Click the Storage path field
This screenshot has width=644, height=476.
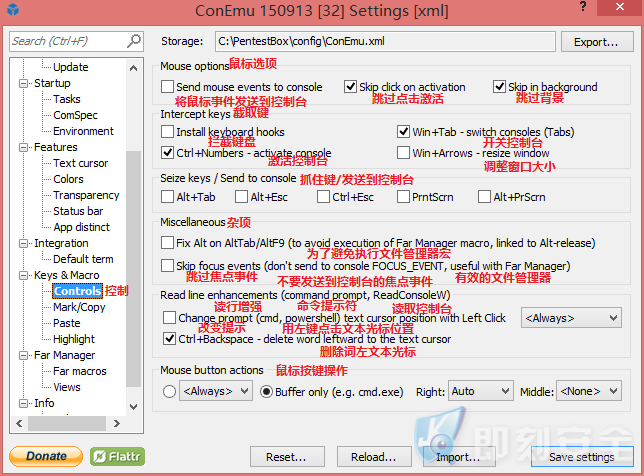click(385, 41)
